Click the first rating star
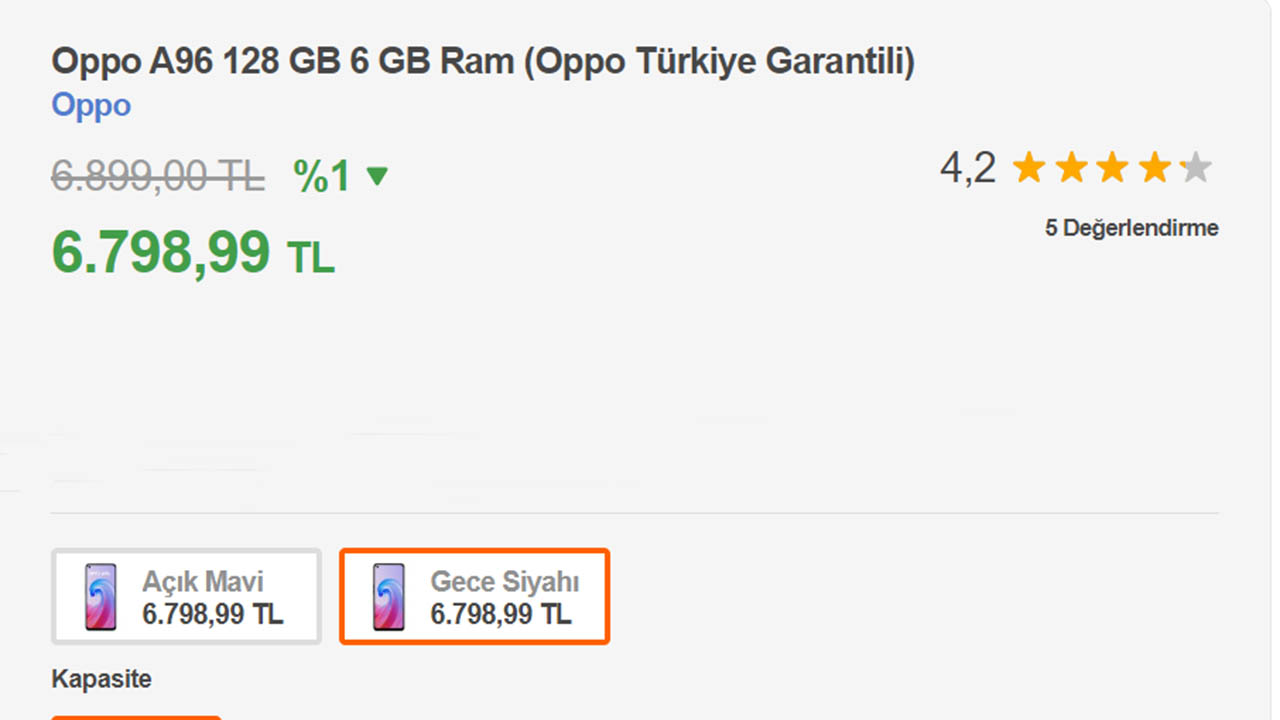This screenshot has width=1280, height=720. point(1029,168)
